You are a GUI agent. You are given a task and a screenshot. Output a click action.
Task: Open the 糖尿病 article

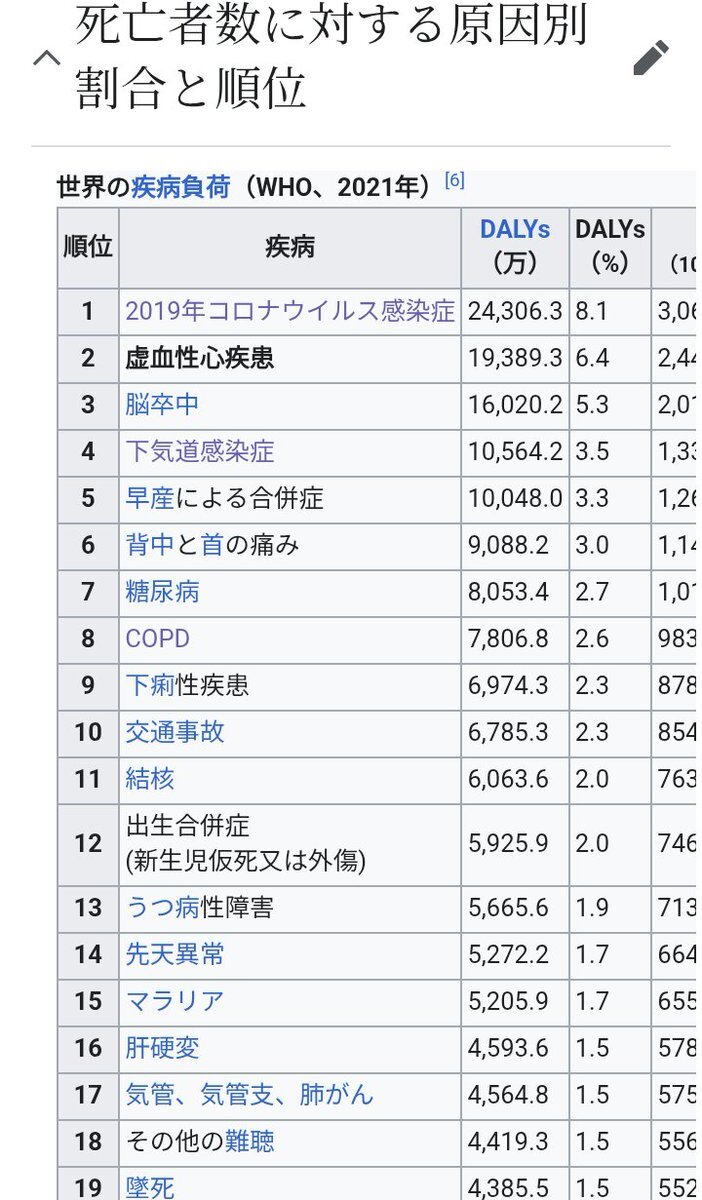pos(162,591)
